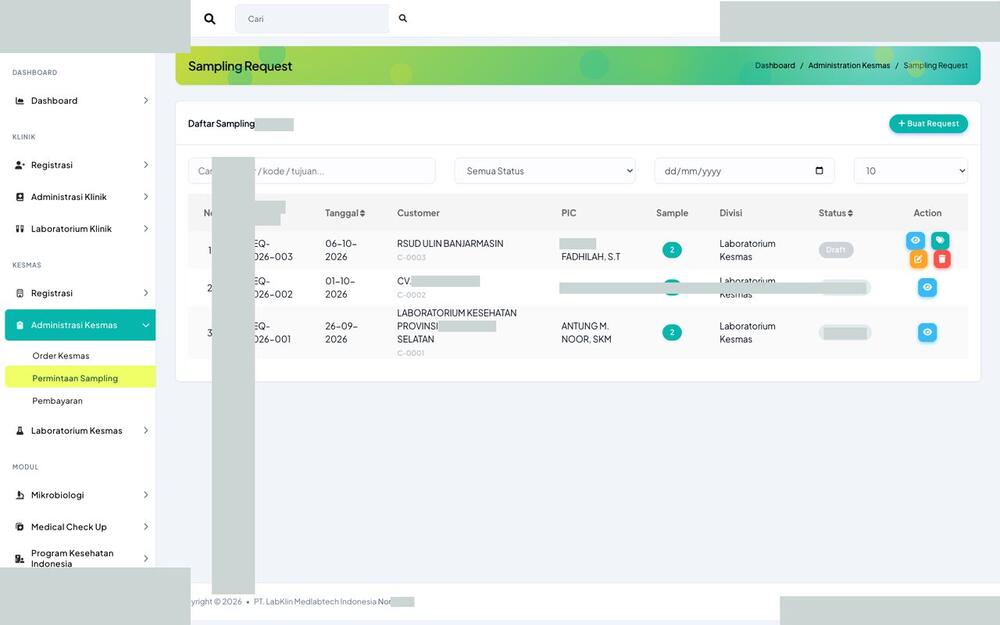Viewport: 1000px width, 625px height.
Task: Click the large magnifier icon in top bar
Action: click(209, 19)
